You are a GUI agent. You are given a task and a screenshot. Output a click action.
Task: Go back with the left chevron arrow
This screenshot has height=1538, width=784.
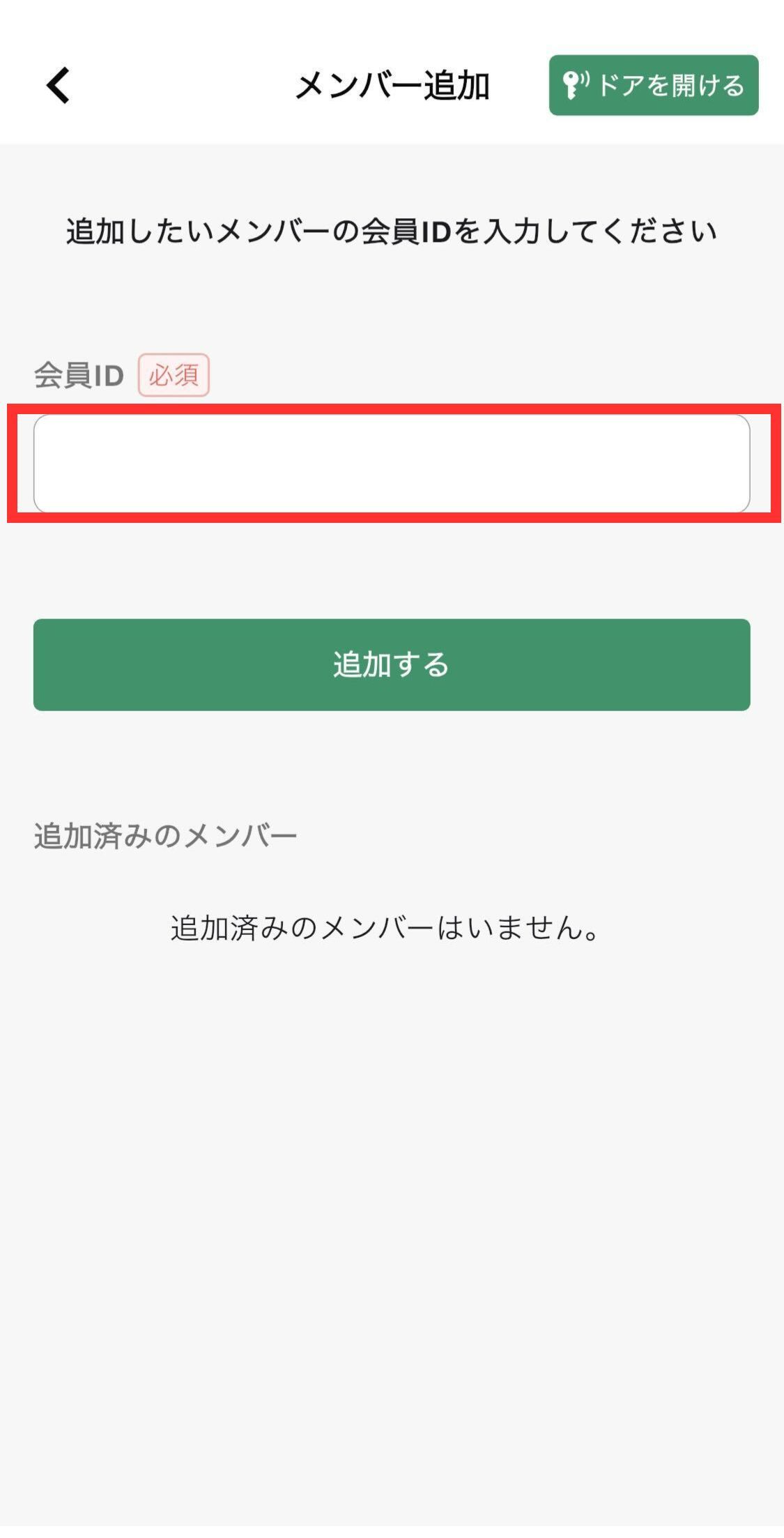click(59, 85)
